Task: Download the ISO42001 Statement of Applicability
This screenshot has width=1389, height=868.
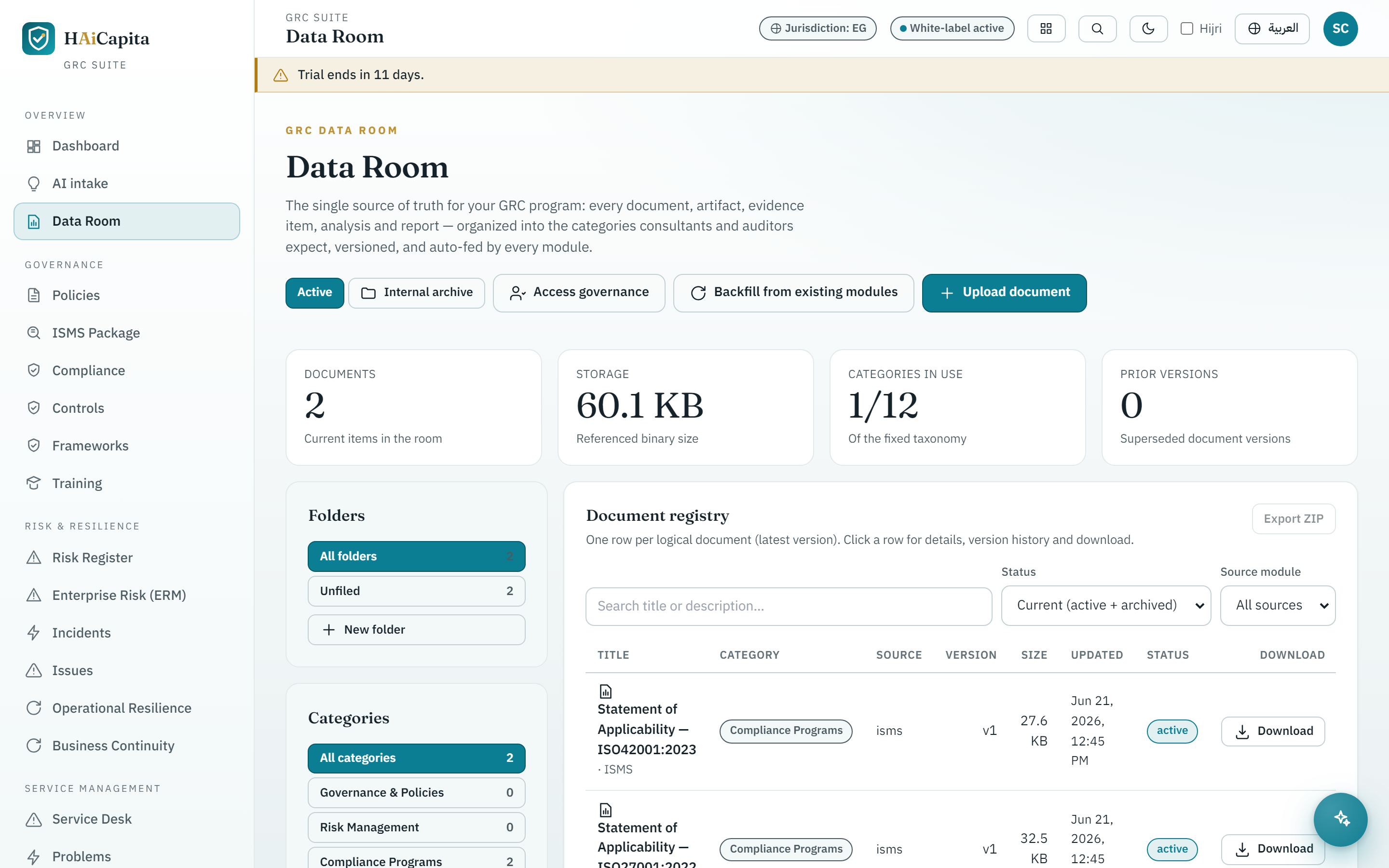Action: click(x=1272, y=731)
